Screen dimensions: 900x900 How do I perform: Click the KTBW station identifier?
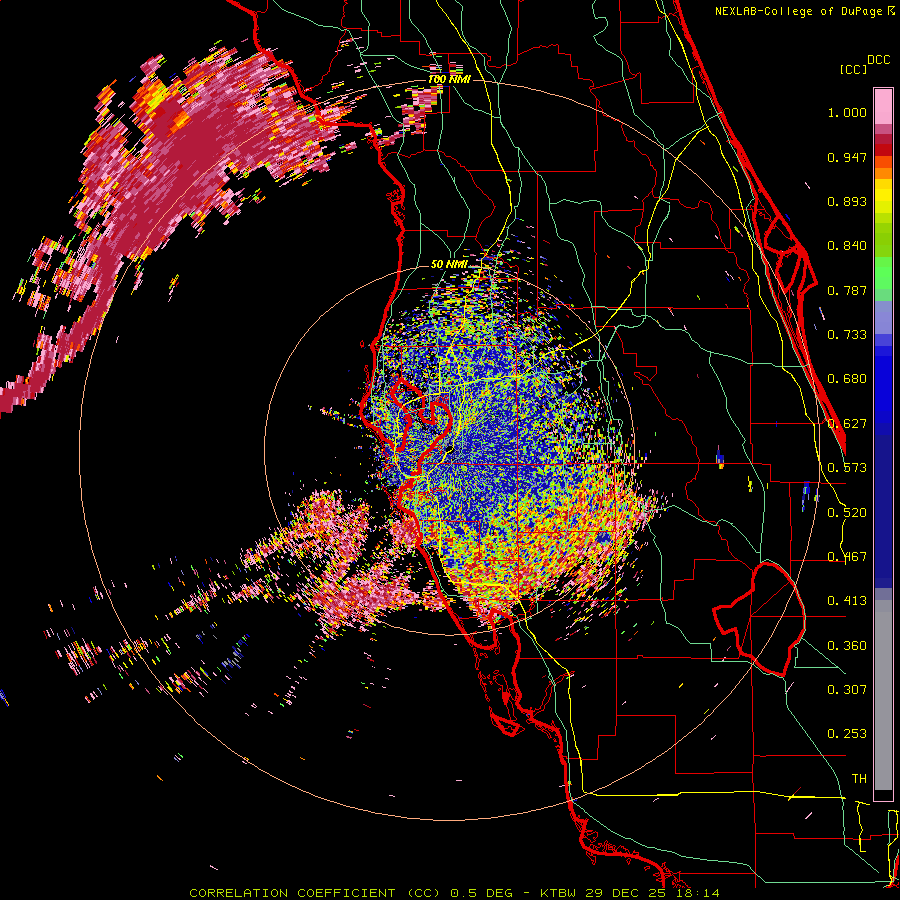560,893
